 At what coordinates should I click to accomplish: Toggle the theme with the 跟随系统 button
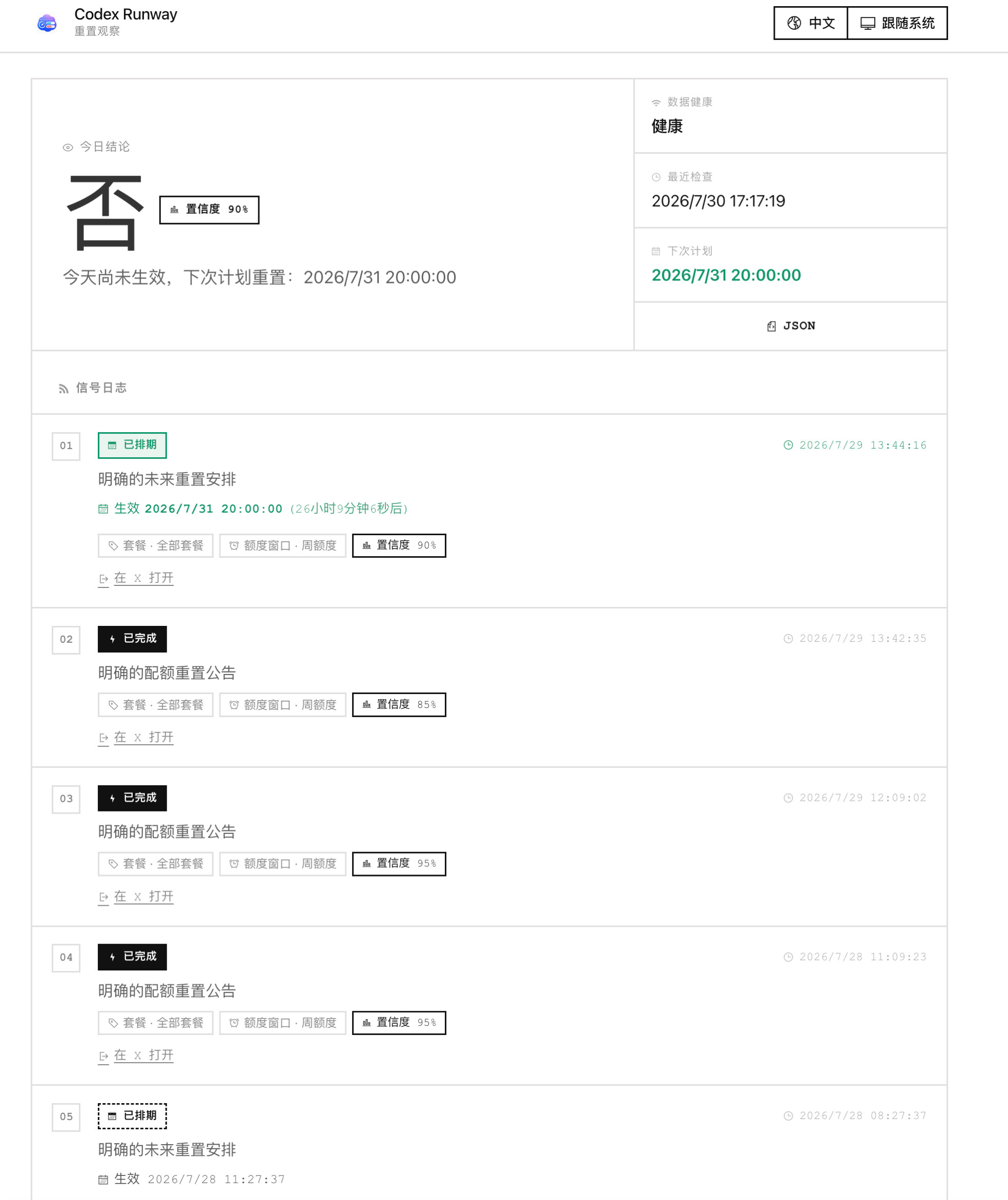coord(897,23)
